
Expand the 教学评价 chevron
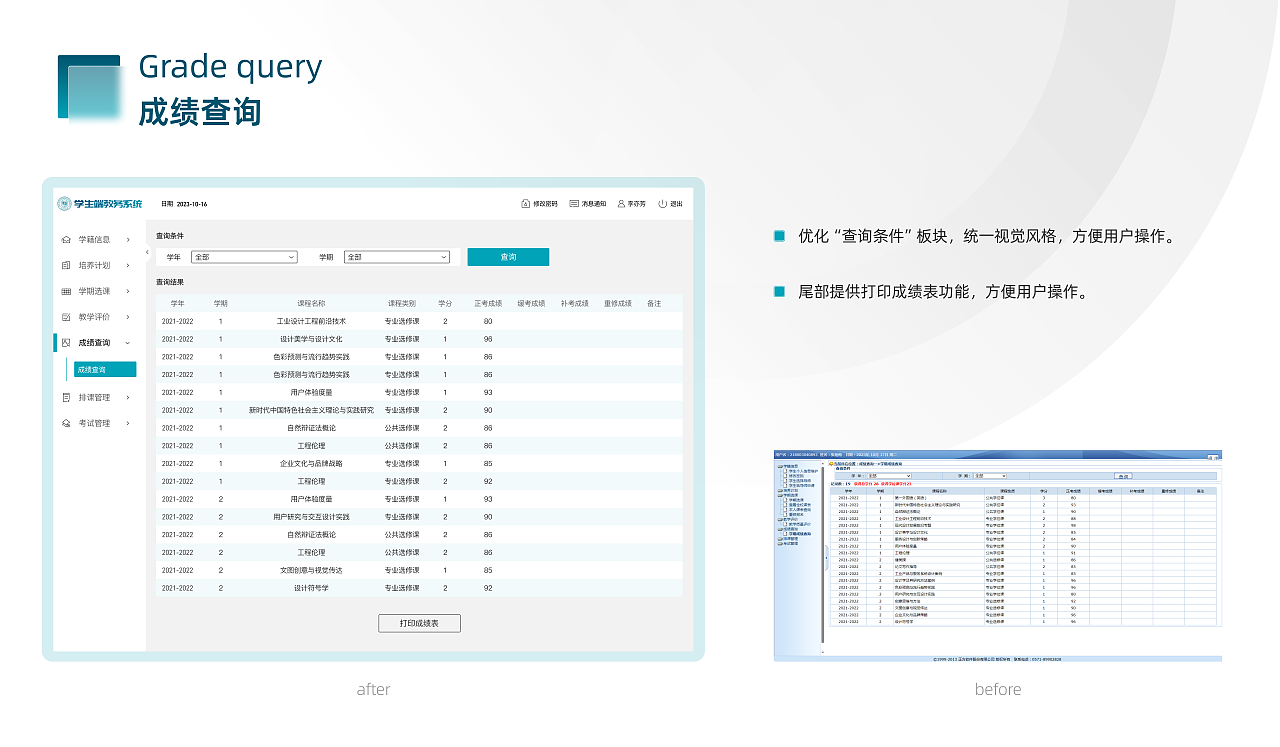tap(128, 317)
